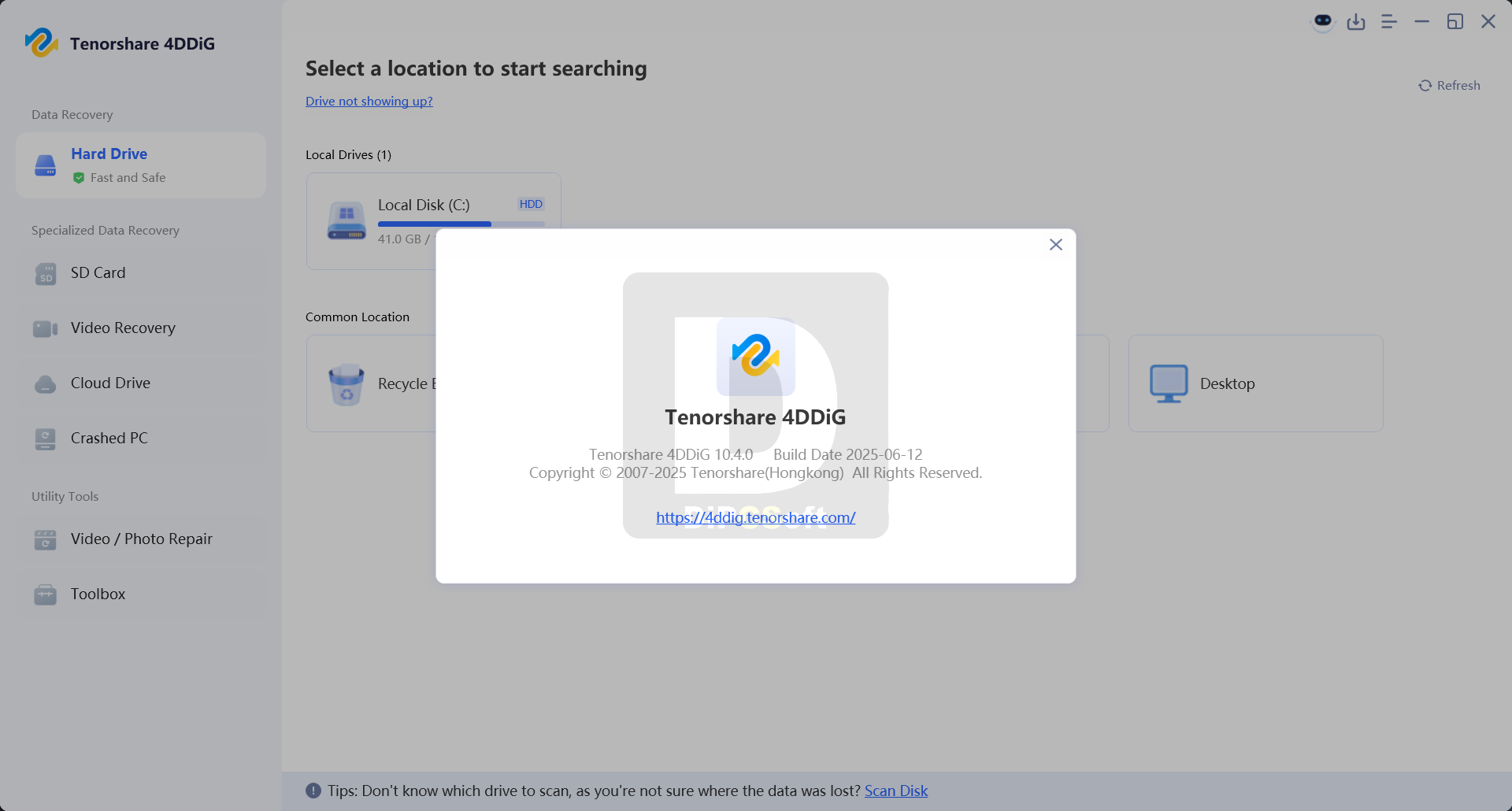Click the SD Card icon
Image resolution: width=1512 pixels, height=811 pixels.
tap(46, 273)
